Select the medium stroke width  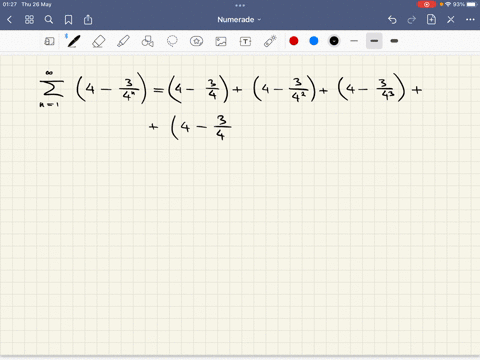(374, 41)
